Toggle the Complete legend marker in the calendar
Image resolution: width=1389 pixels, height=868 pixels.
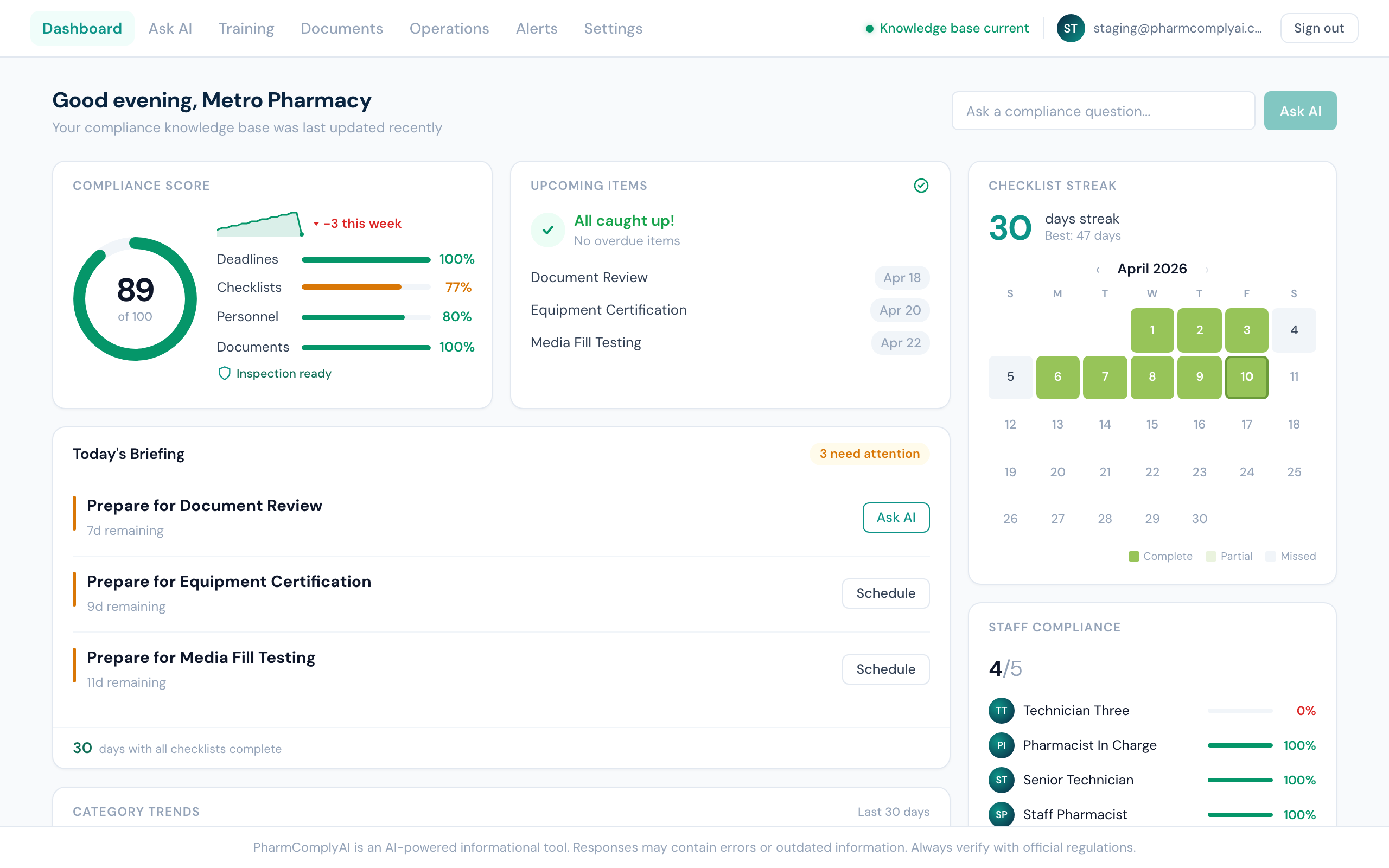click(1133, 556)
